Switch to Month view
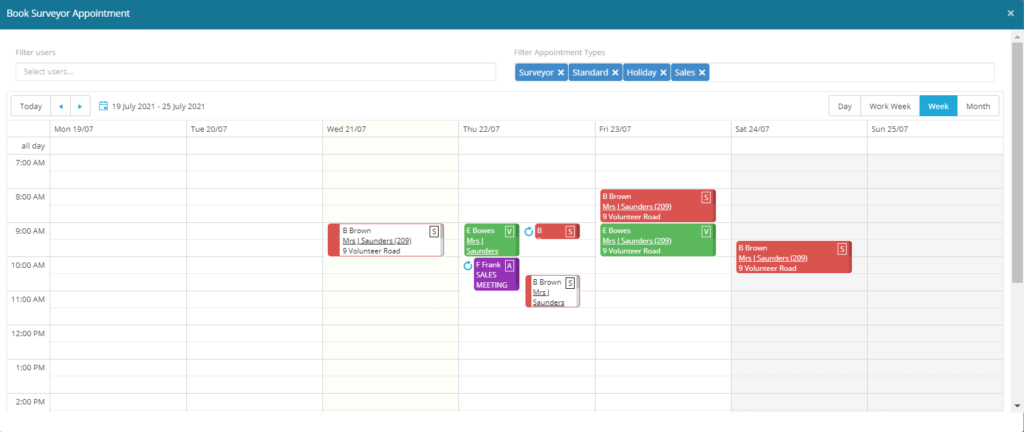The image size is (1024, 432). point(977,106)
